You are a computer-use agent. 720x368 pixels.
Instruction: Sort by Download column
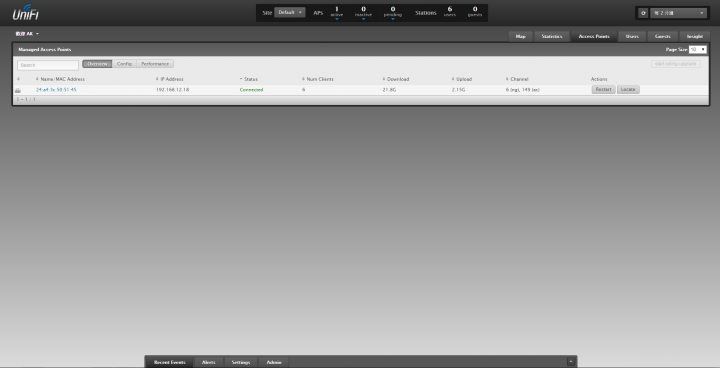[395, 79]
